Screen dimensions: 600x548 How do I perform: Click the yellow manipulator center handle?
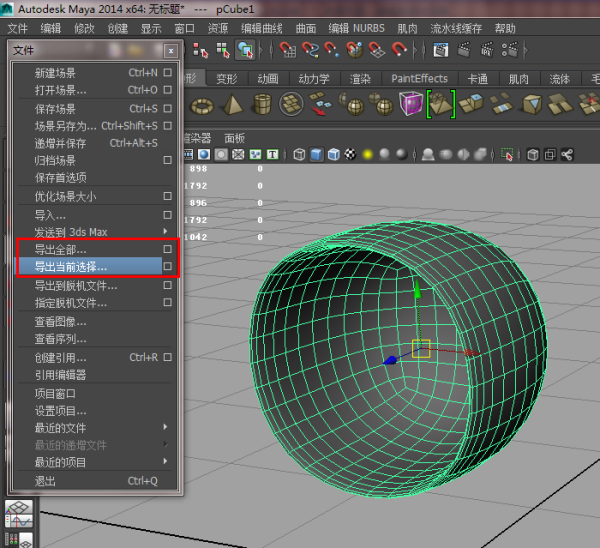pyautogui.click(x=421, y=348)
